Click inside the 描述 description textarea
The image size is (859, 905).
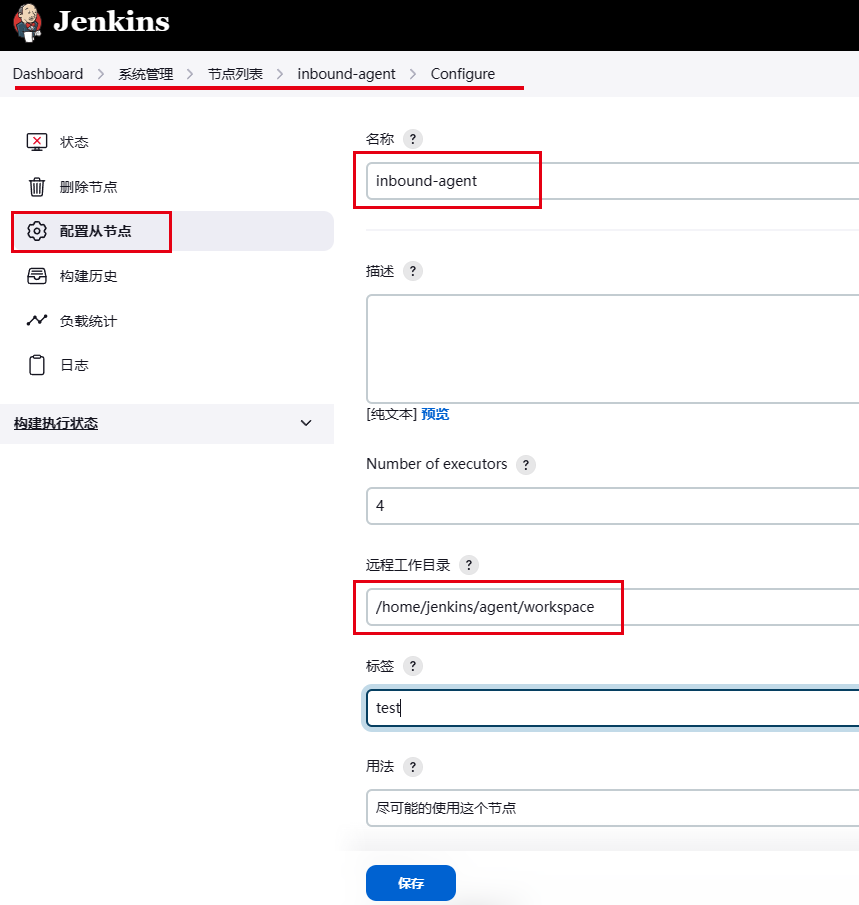[x=612, y=348]
